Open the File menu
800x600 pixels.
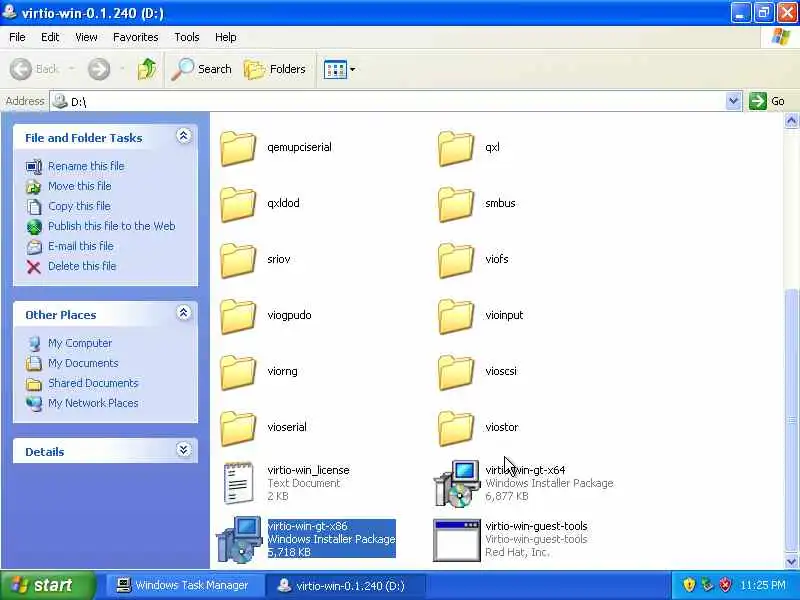tap(17, 37)
